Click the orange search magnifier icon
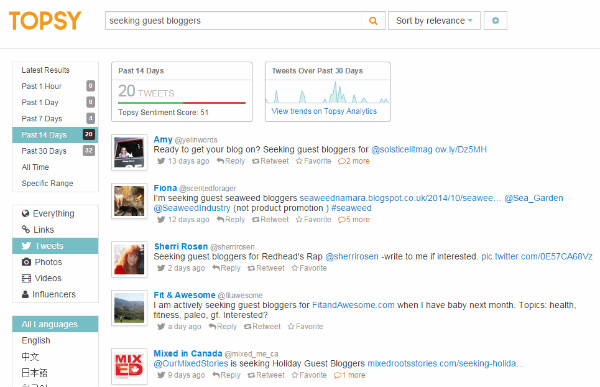Image resolution: width=600 pixels, height=387 pixels. point(373,21)
